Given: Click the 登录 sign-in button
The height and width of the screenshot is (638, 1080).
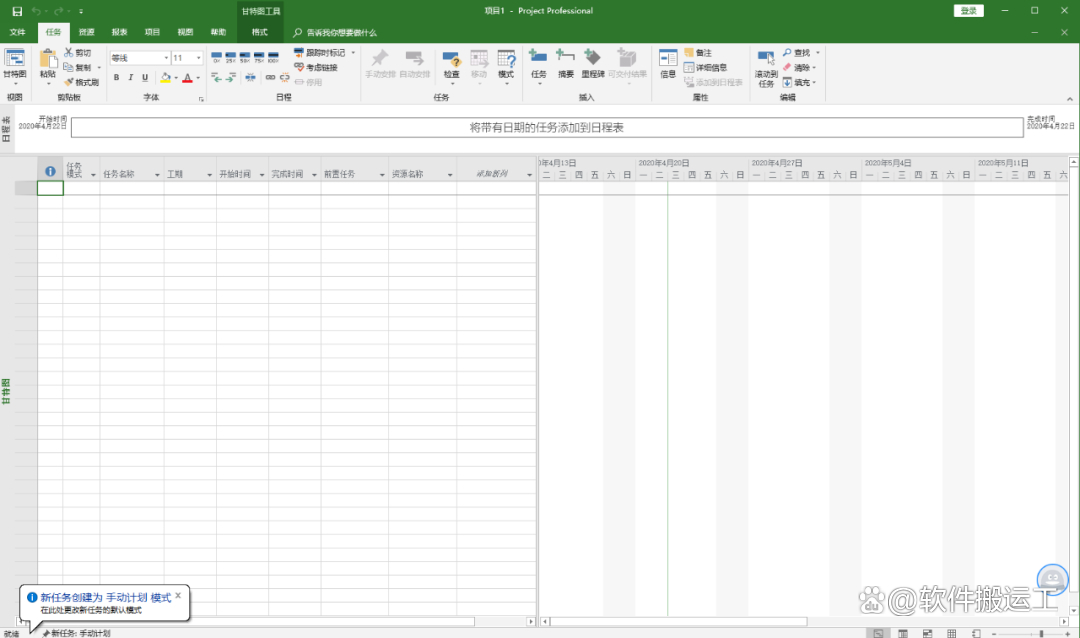Looking at the screenshot, I should [x=967, y=10].
